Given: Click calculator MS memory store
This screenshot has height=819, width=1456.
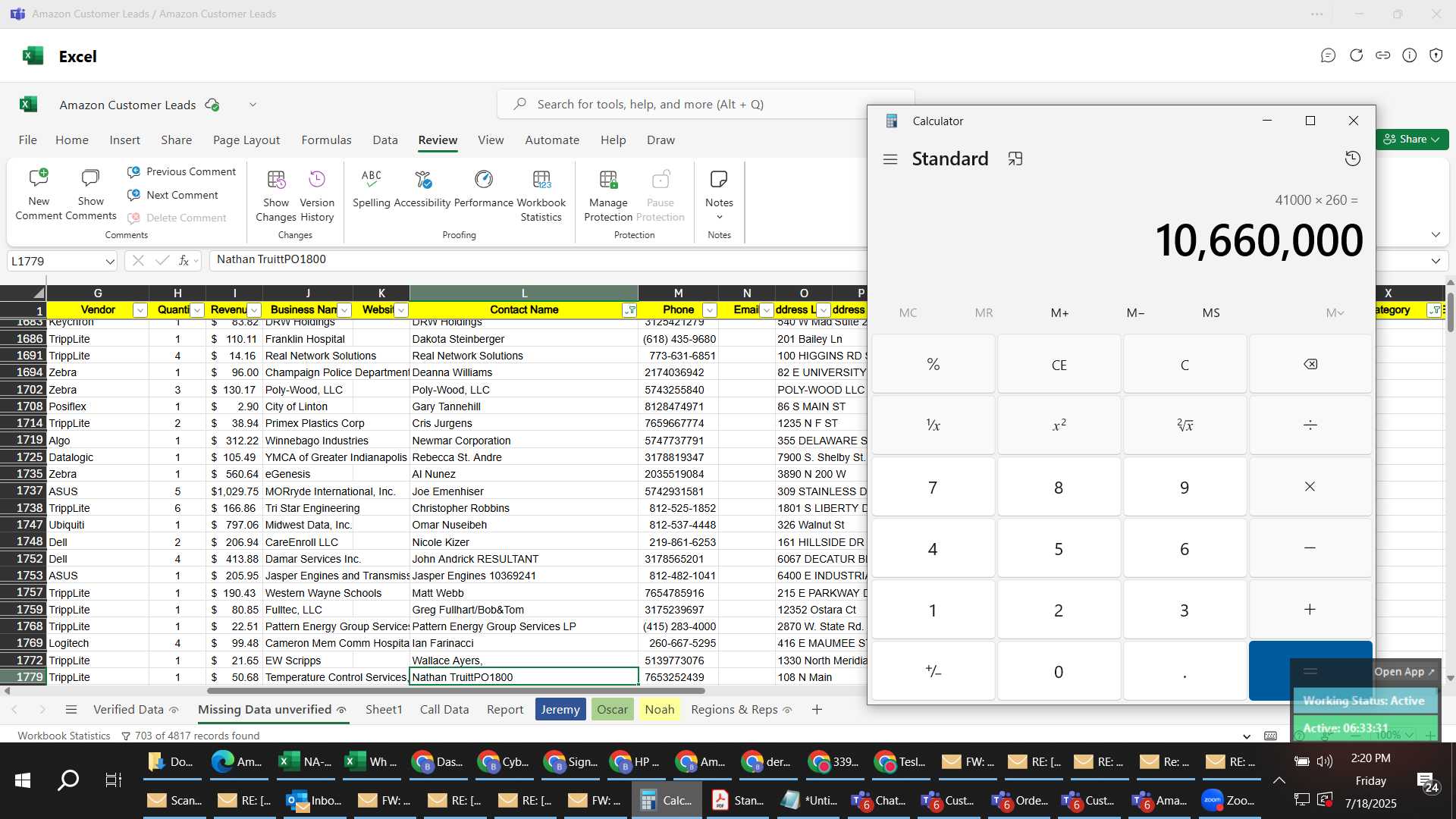Looking at the screenshot, I should coord(1211,313).
